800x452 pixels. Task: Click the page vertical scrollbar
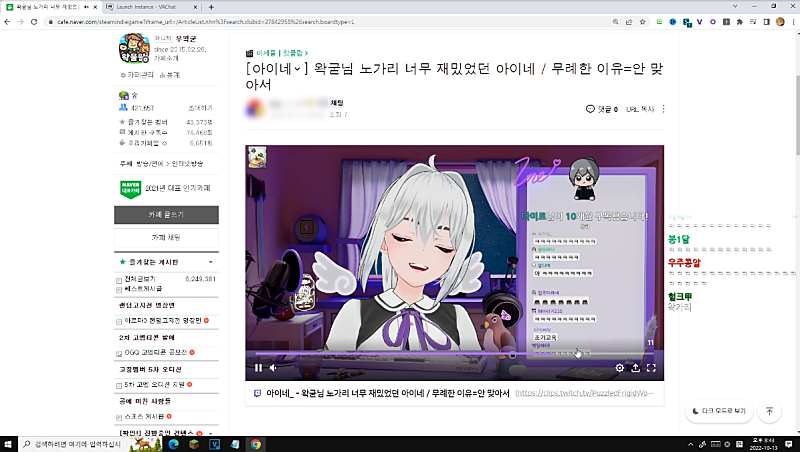pos(796,115)
